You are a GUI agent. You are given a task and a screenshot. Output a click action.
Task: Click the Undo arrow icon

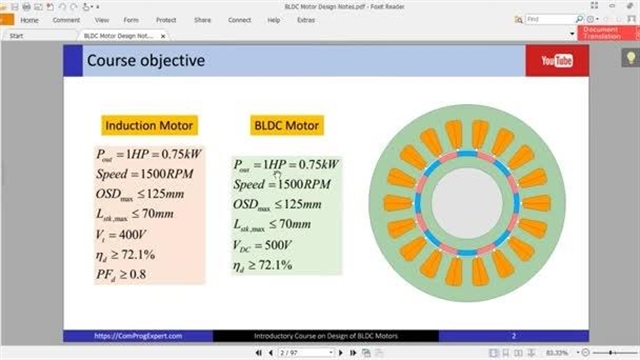(x=62, y=7)
